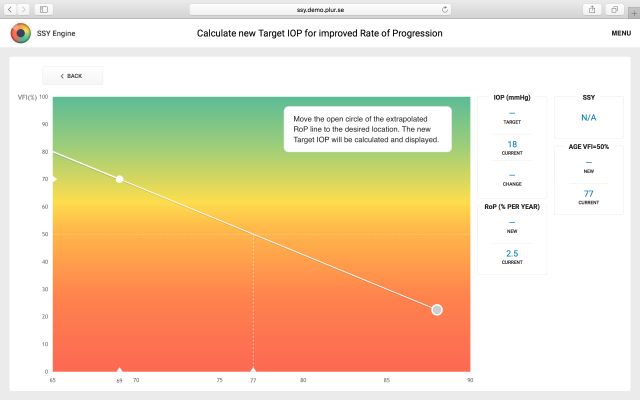Screen dimensions: 640x400
Task: Go forward in browser history
Action: tap(23, 8)
